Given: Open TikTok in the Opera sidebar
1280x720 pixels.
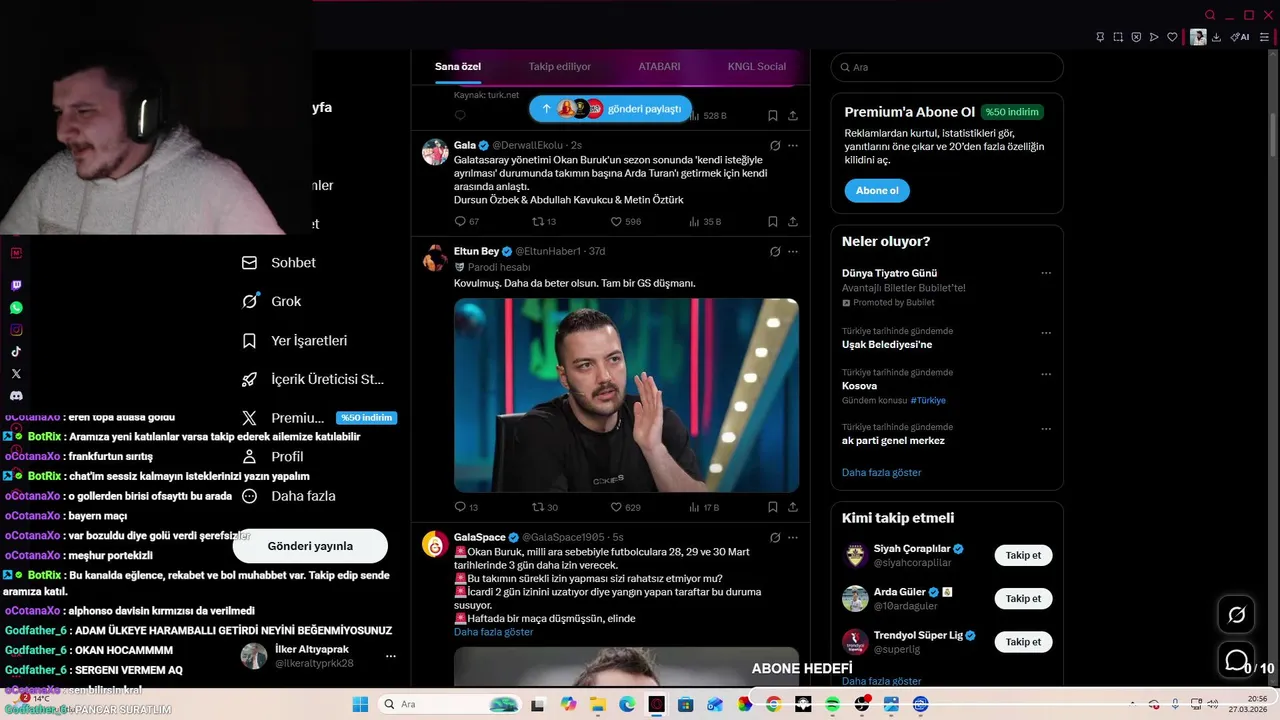Looking at the screenshot, I should (x=16, y=352).
